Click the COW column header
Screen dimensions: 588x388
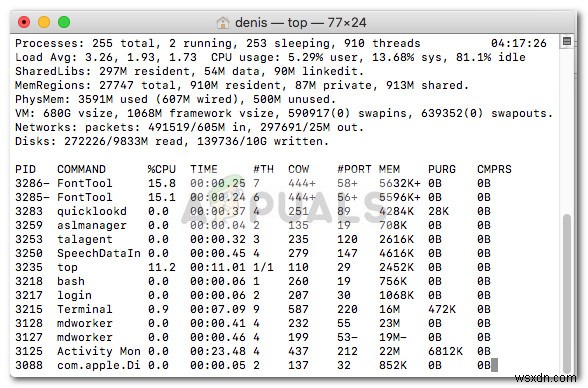point(298,169)
